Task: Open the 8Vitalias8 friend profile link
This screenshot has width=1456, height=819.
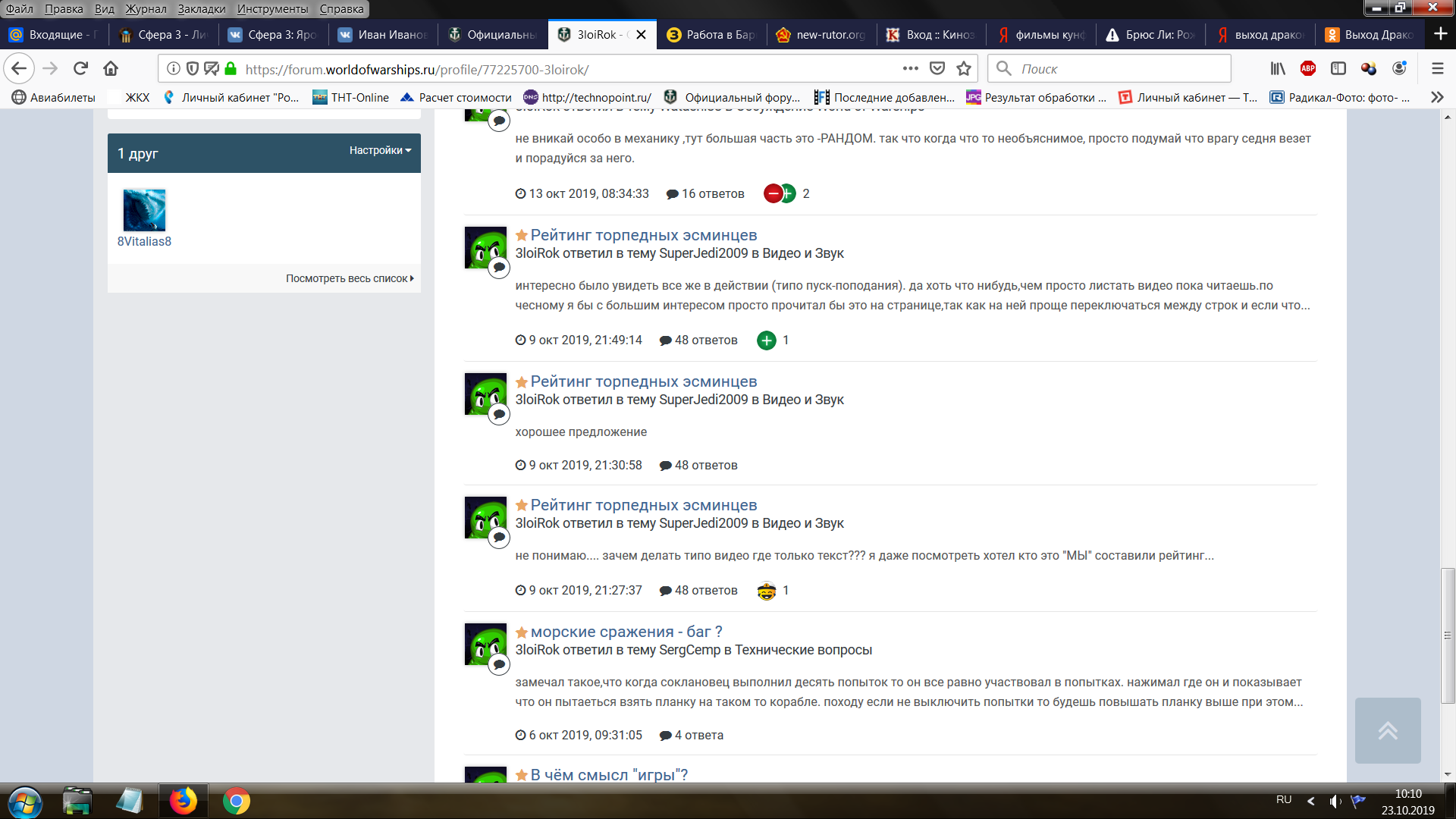Action: click(x=144, y=241)
